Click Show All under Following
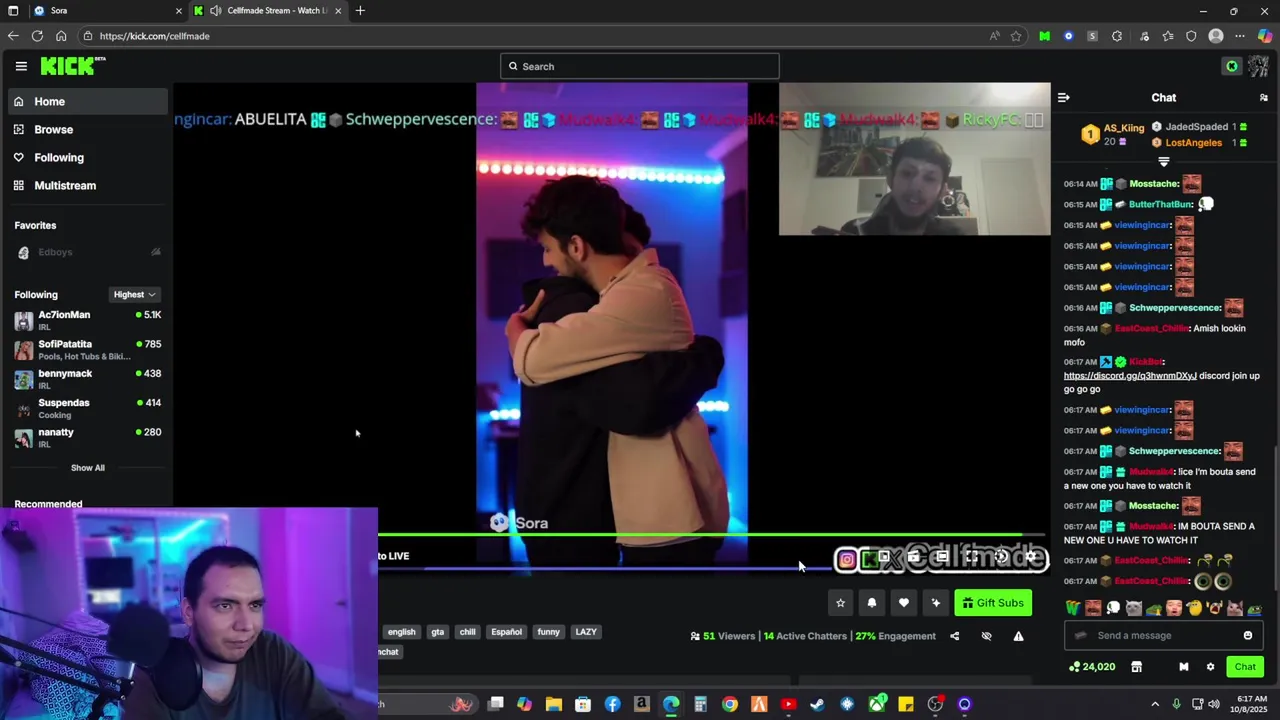 [87, 467]
